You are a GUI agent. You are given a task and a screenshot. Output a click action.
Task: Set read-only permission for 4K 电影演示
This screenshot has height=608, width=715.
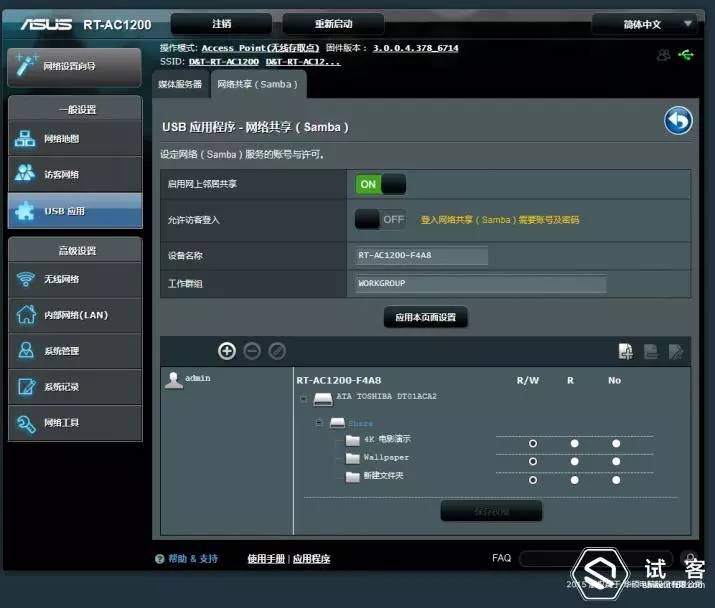575,443
